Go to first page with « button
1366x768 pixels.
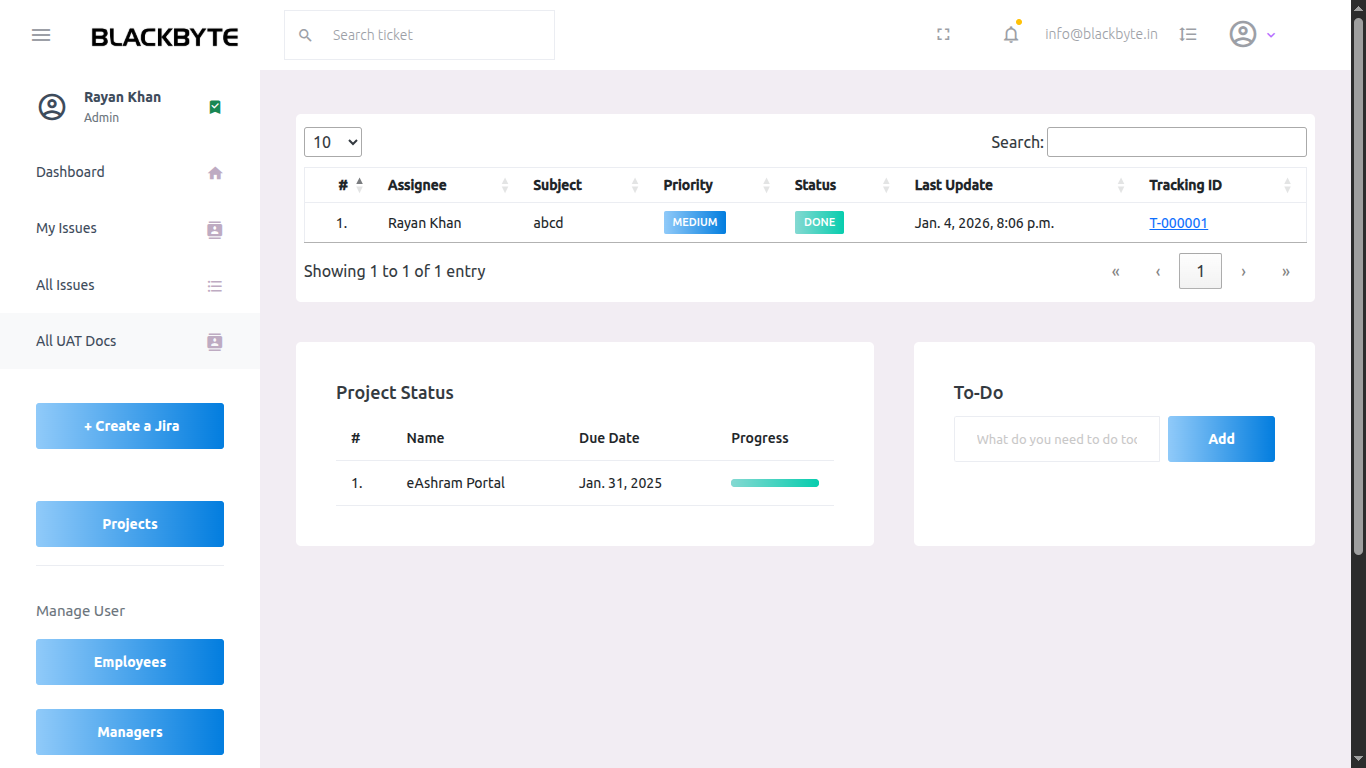click(1116, 271)
